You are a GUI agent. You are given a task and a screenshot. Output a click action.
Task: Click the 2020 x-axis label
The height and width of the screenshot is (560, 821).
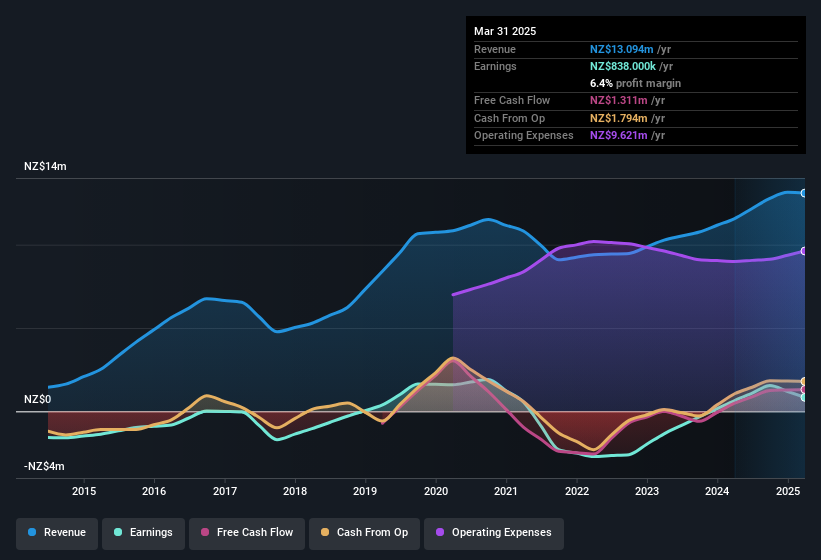[x=436, y=491]
